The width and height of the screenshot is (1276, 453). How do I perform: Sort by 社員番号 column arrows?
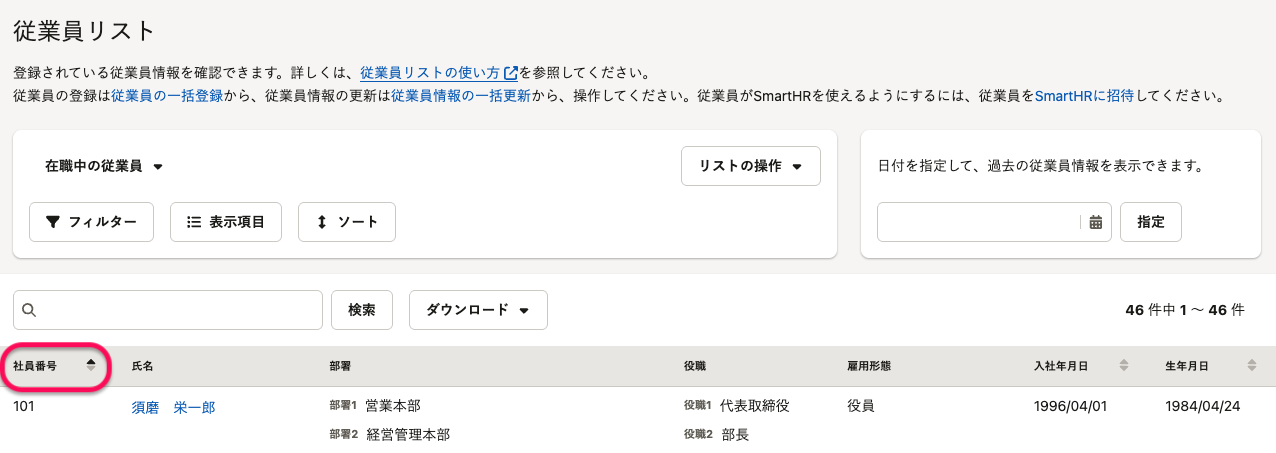pyautogui.click(x=91, y=366)
